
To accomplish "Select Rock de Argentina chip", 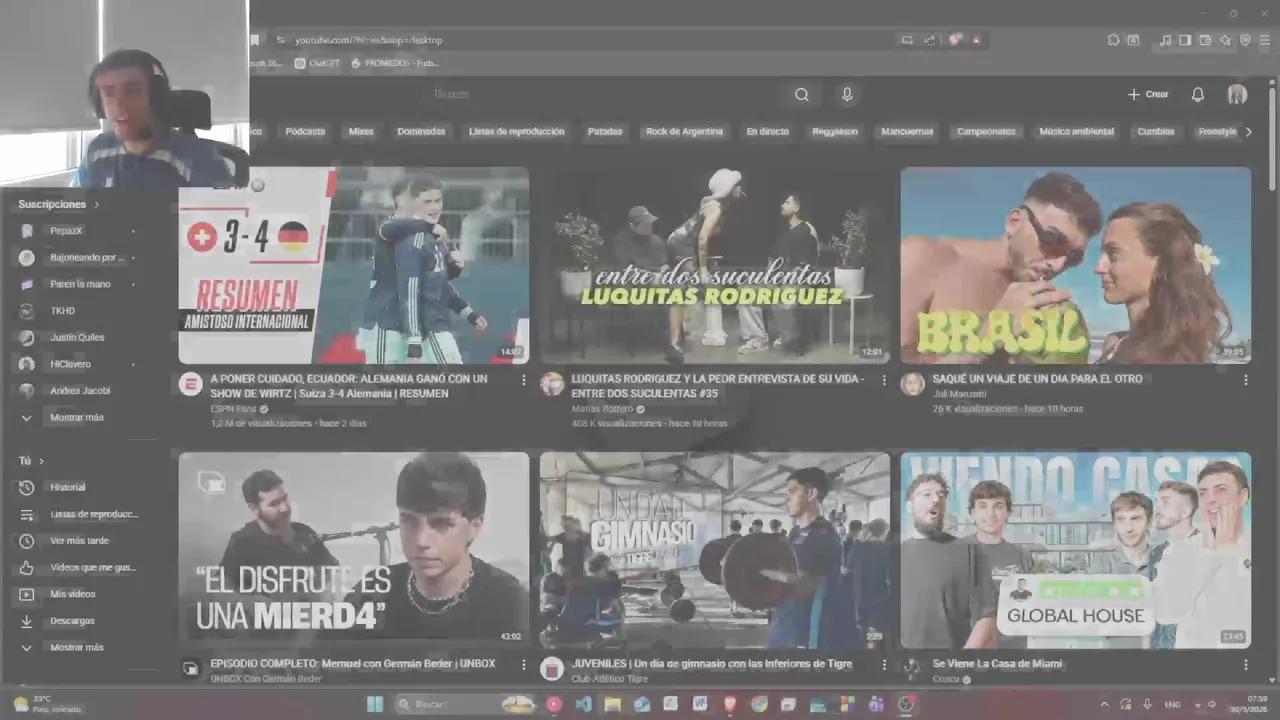I will pos(684,131).
